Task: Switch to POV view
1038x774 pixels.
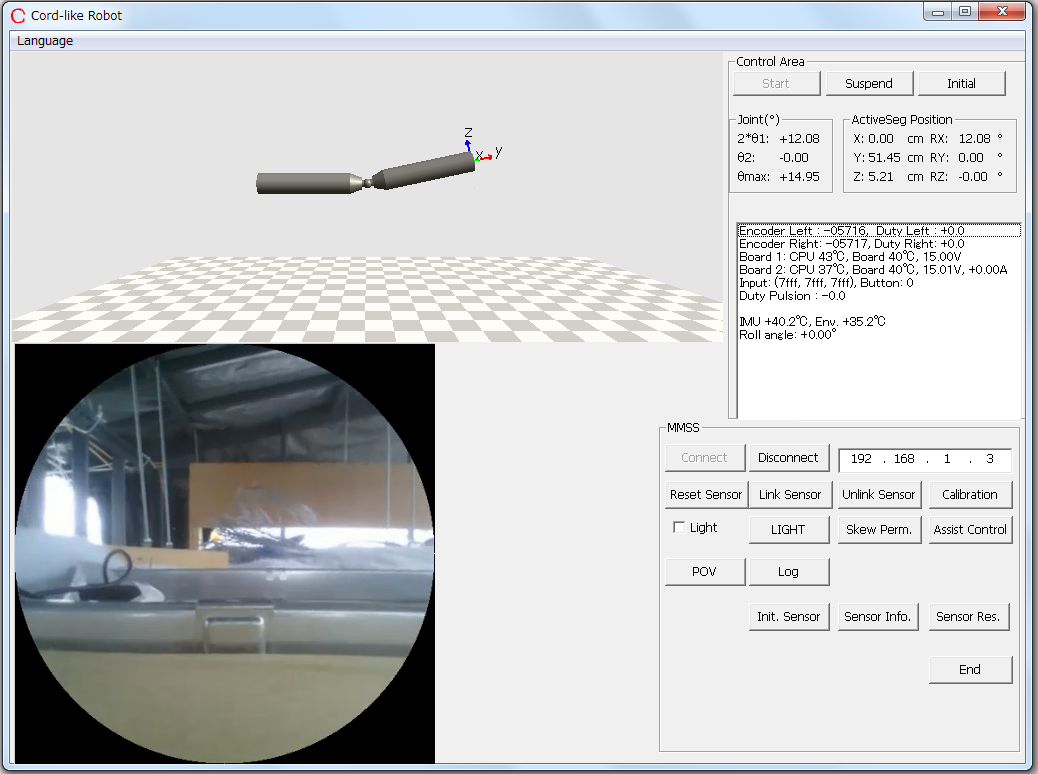Action: (705, 572)
